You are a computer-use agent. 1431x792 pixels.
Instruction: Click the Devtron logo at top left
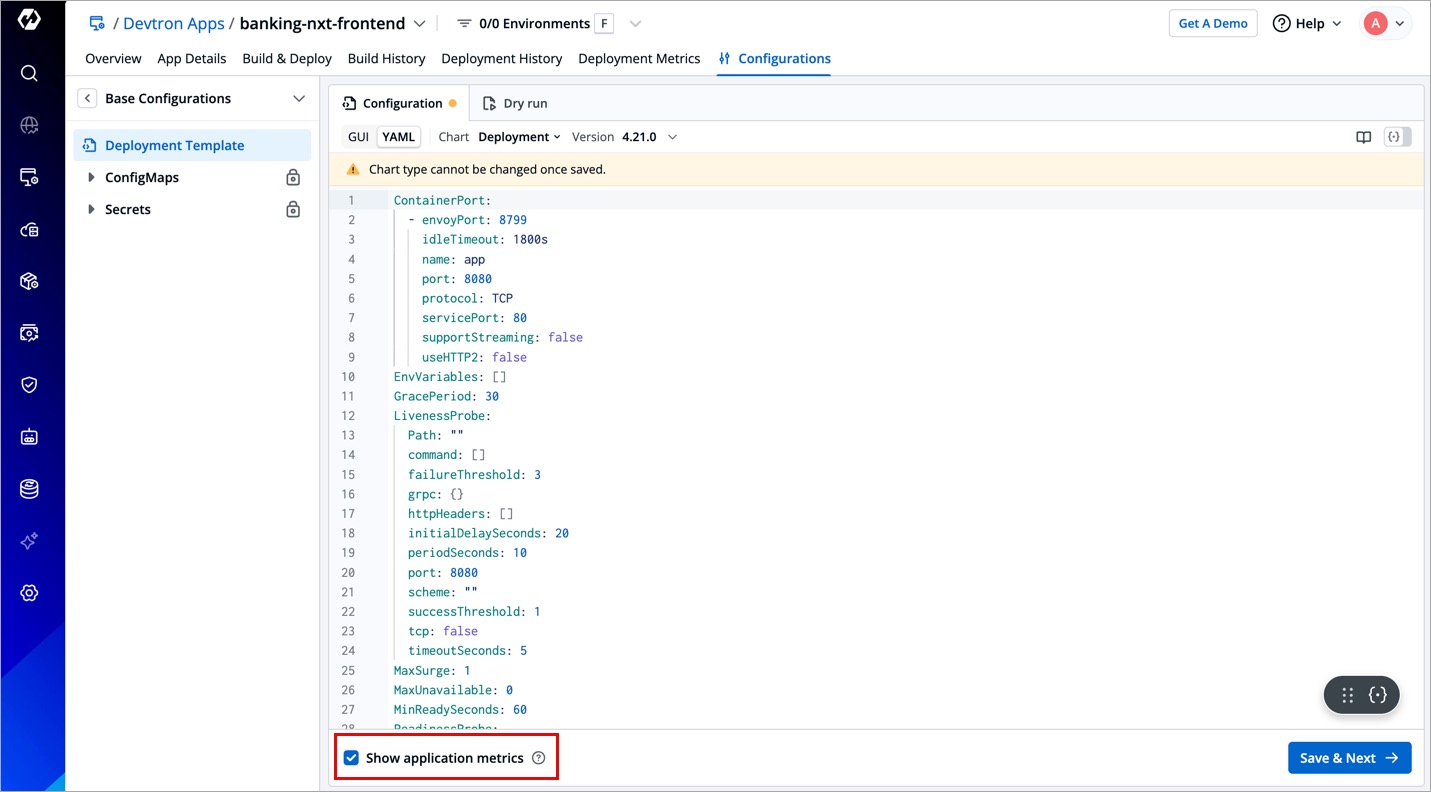click(29, 20)
